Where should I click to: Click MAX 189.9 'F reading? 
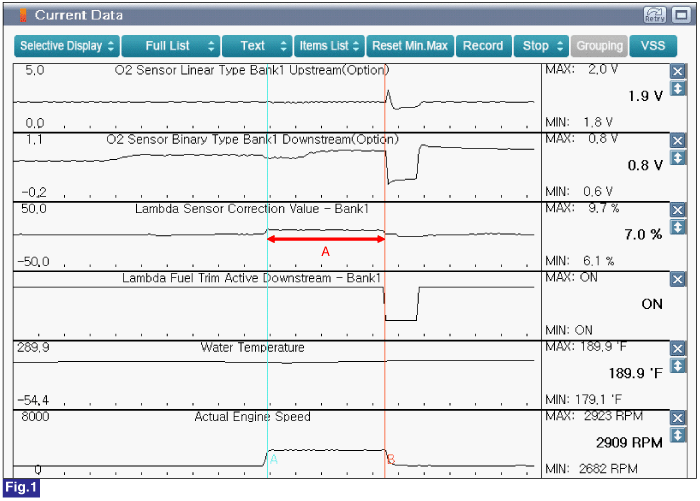586,347
